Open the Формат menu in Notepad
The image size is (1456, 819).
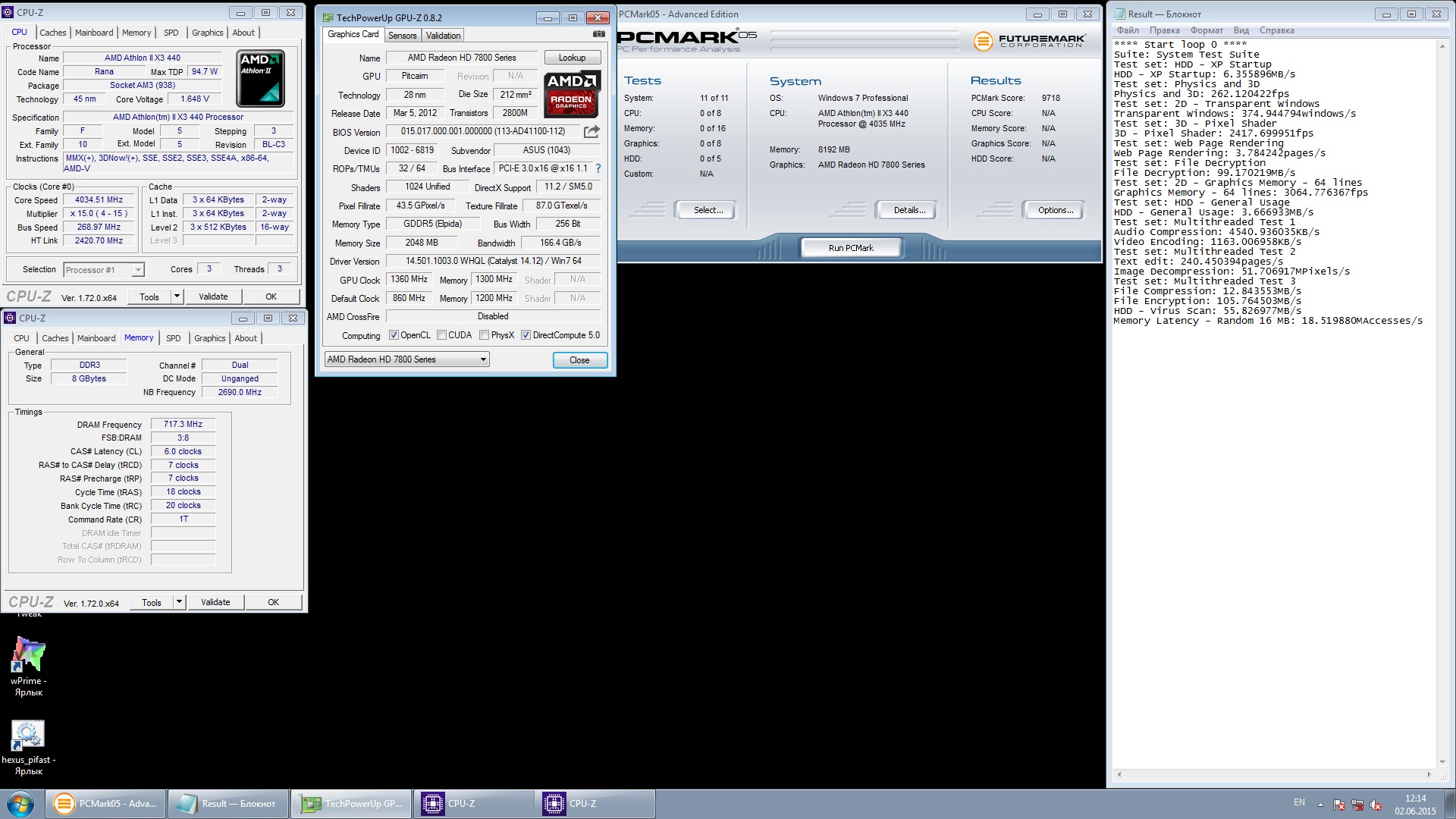tap(1207, 30)
